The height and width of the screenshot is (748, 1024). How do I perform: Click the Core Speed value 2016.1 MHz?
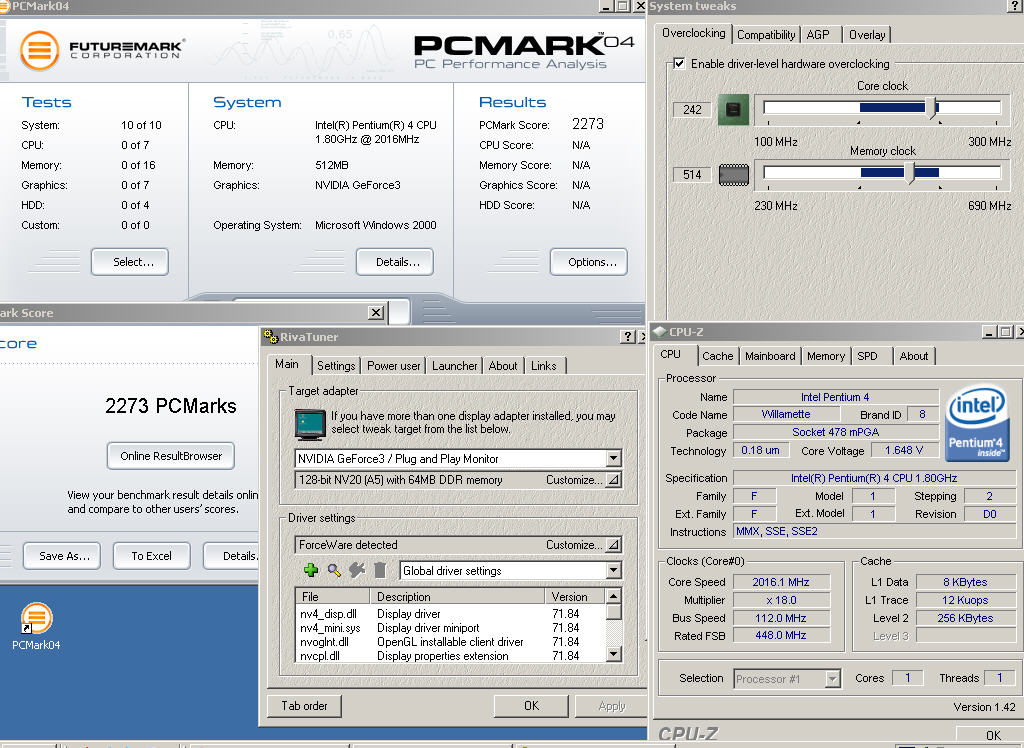coord(781,582)
